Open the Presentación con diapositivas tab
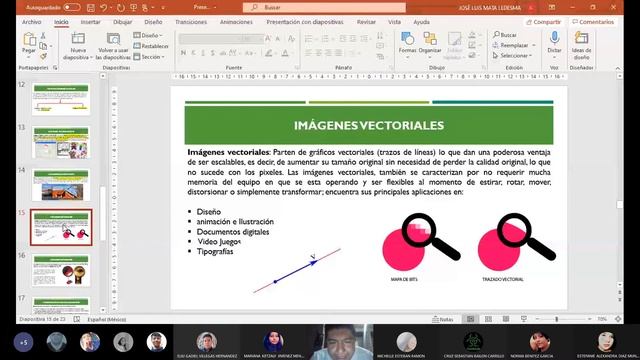This screenshot has width=640, height=360. tap(304, 22)
